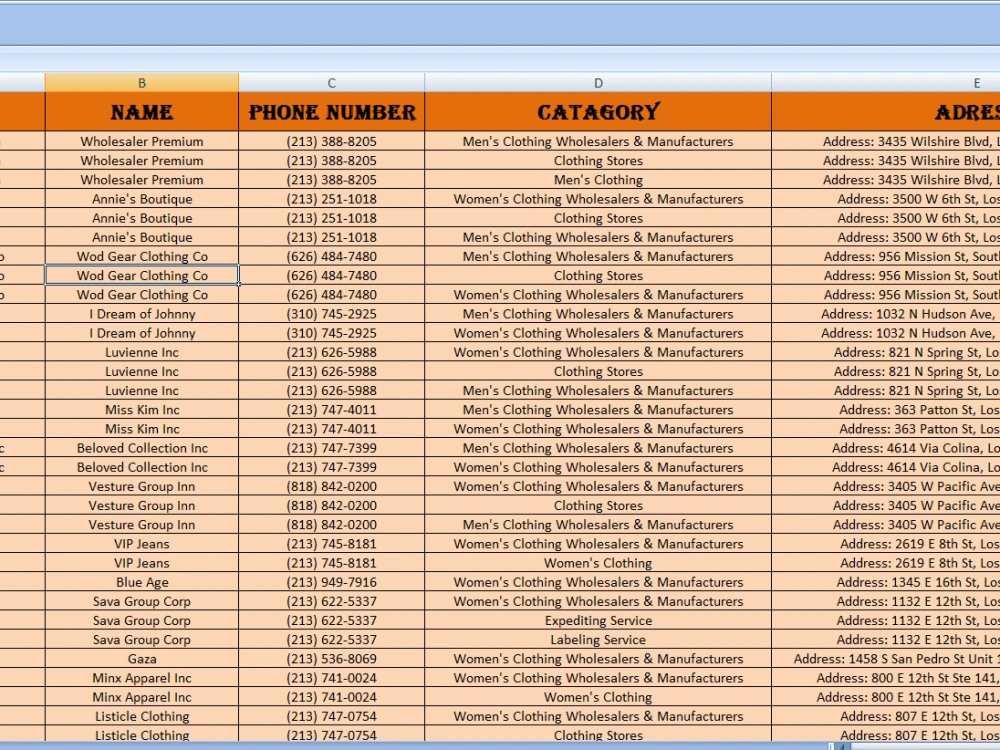Click the Address: 1345 E 16th St cell

(886, 582)
